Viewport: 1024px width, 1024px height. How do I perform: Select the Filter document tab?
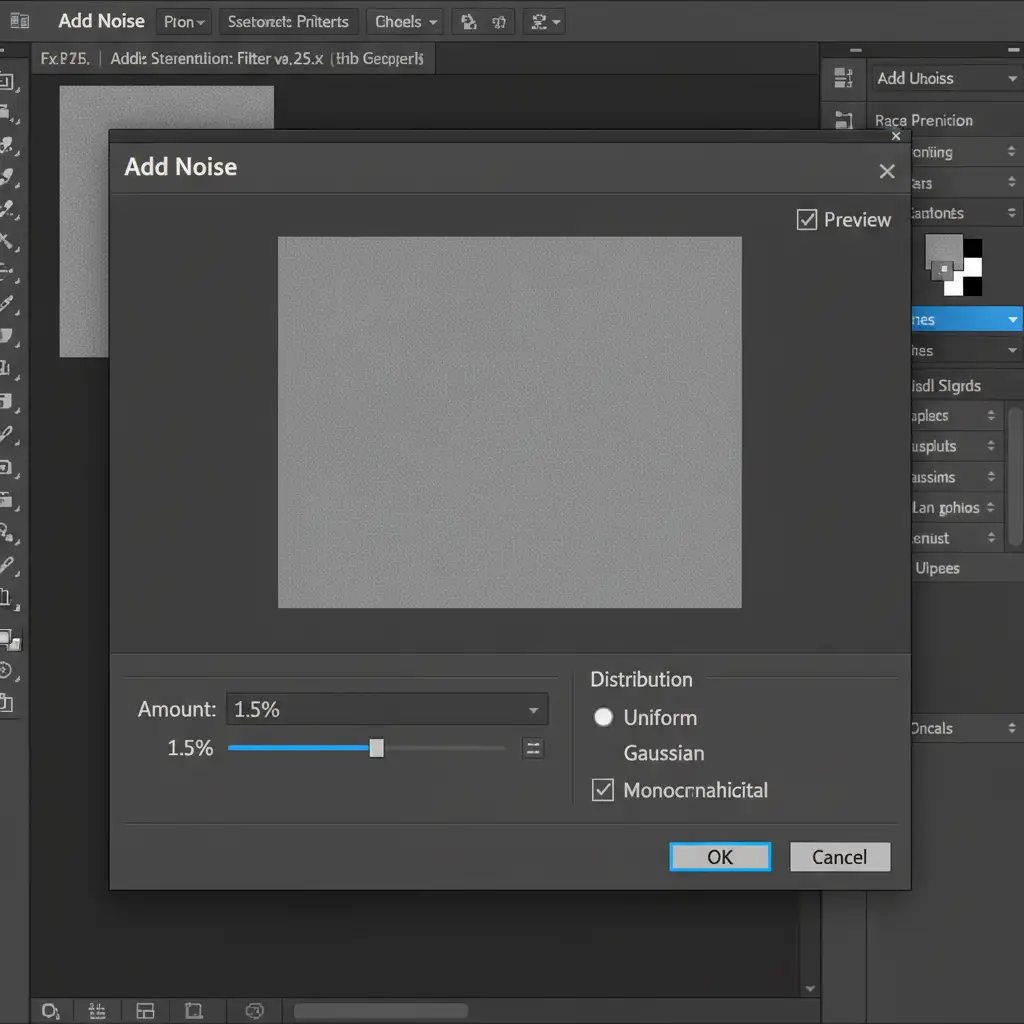tap(266, 59)
